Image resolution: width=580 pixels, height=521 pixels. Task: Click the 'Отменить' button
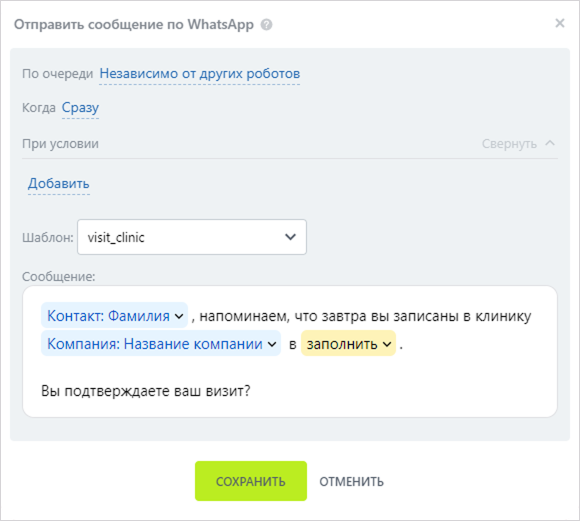[351, 481]
